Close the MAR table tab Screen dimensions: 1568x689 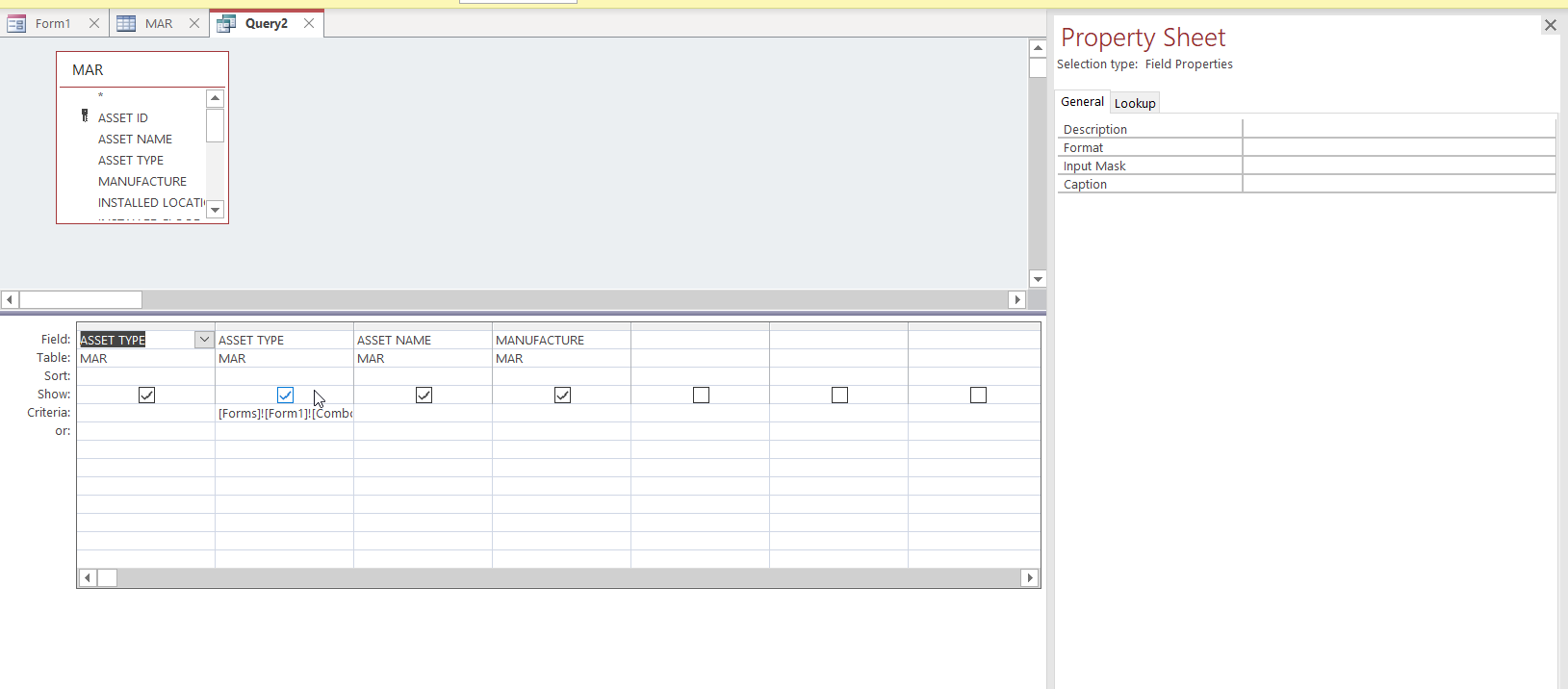(x=194, y=24)
